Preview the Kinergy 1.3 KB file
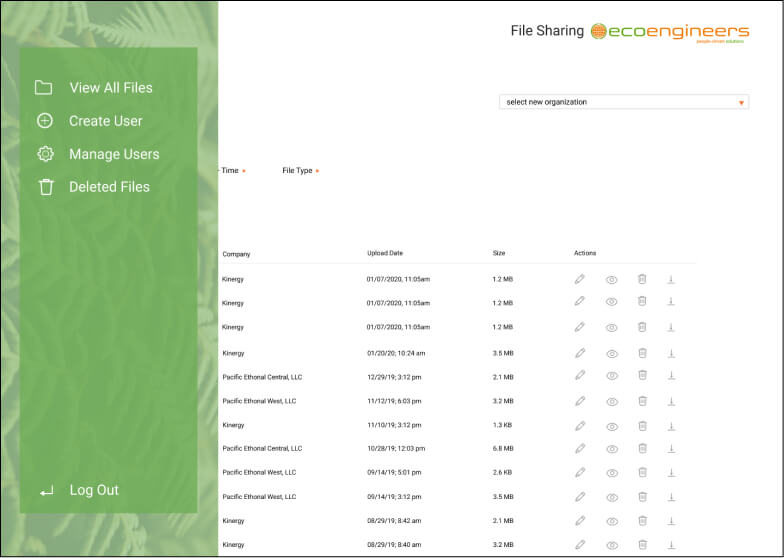784x558 pixels. [612, 426]
